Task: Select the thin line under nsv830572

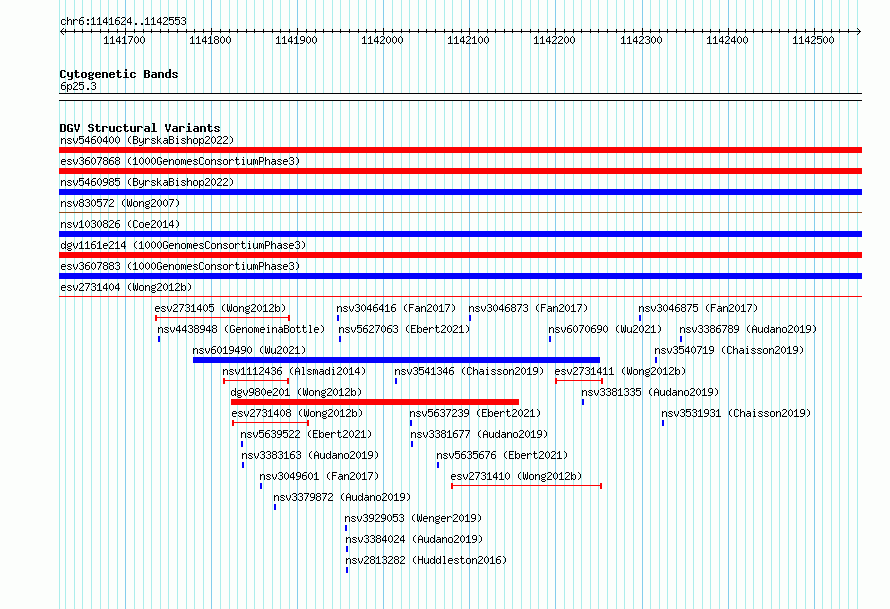Action: (460, 212)
